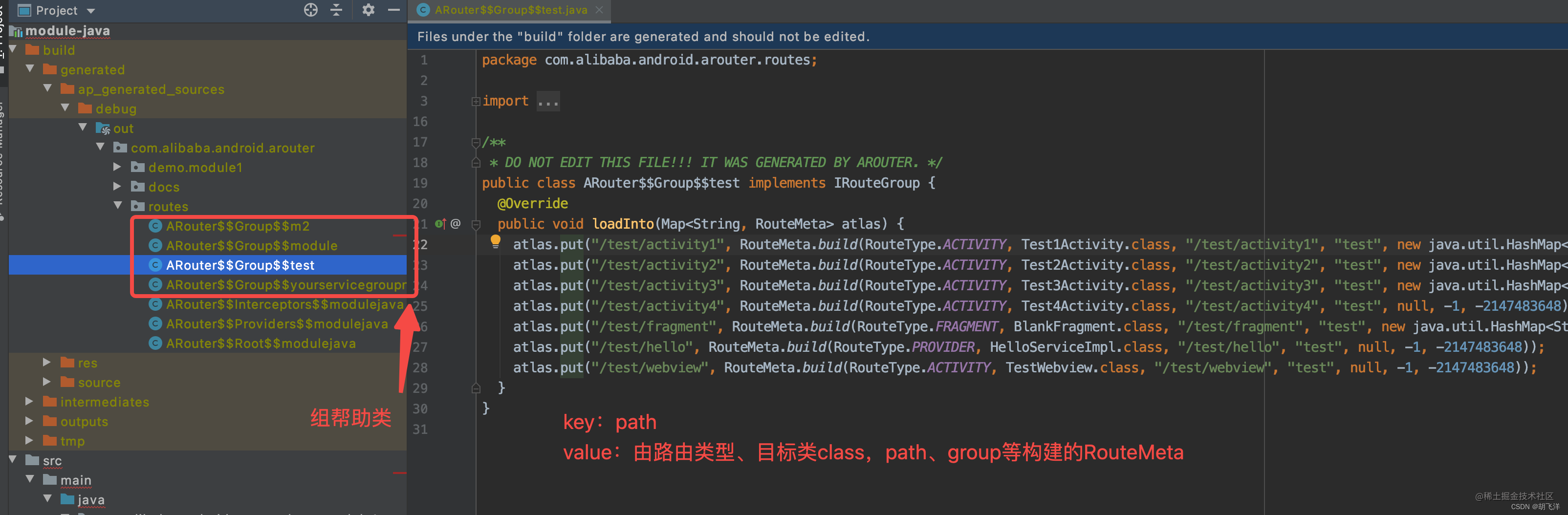Select the ARouter$$Group$$test.java editor tab
Image resolution: width=1568 pixels, height=515 pixels.
[x=508, y=10]
